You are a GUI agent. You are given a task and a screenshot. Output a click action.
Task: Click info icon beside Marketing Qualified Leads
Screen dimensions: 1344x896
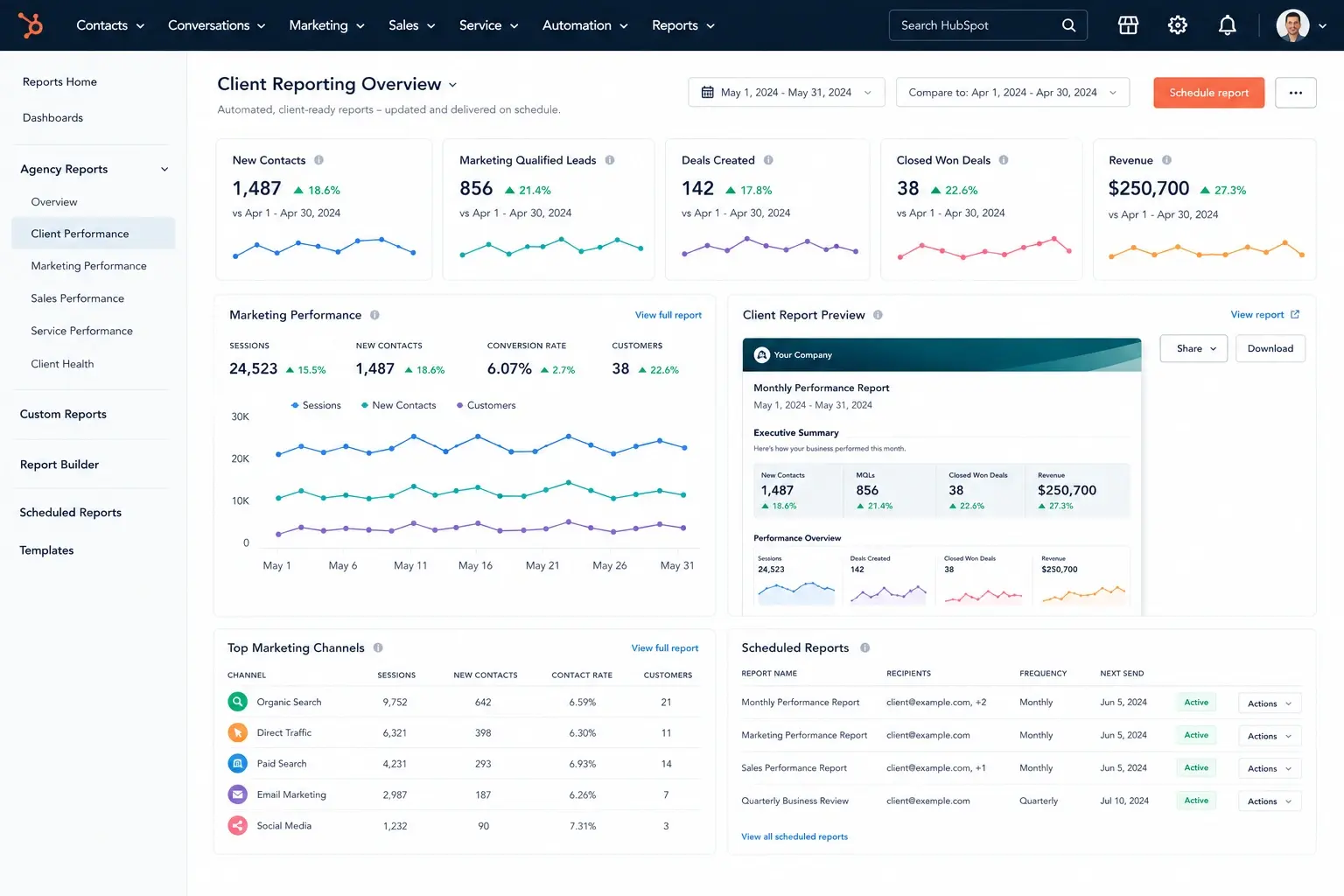point(610,160)
